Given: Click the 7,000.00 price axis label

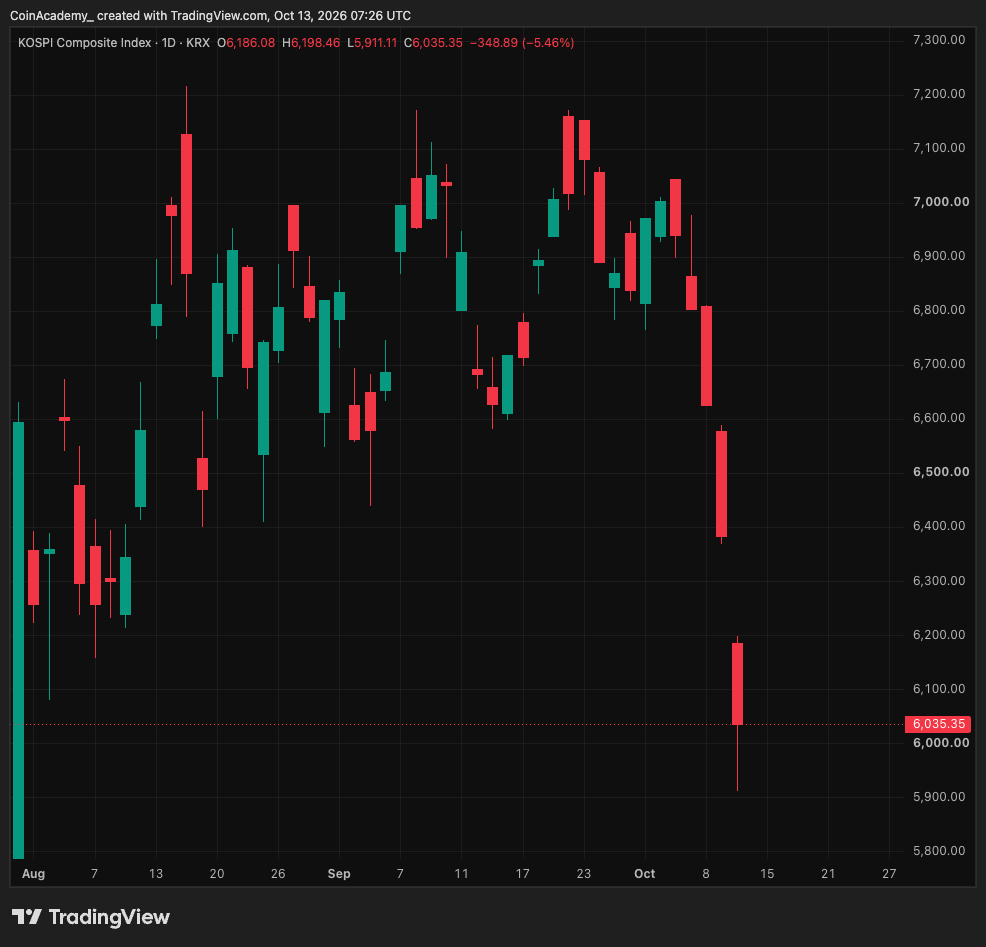Looking at the screenshot, I should pos(941,202).
